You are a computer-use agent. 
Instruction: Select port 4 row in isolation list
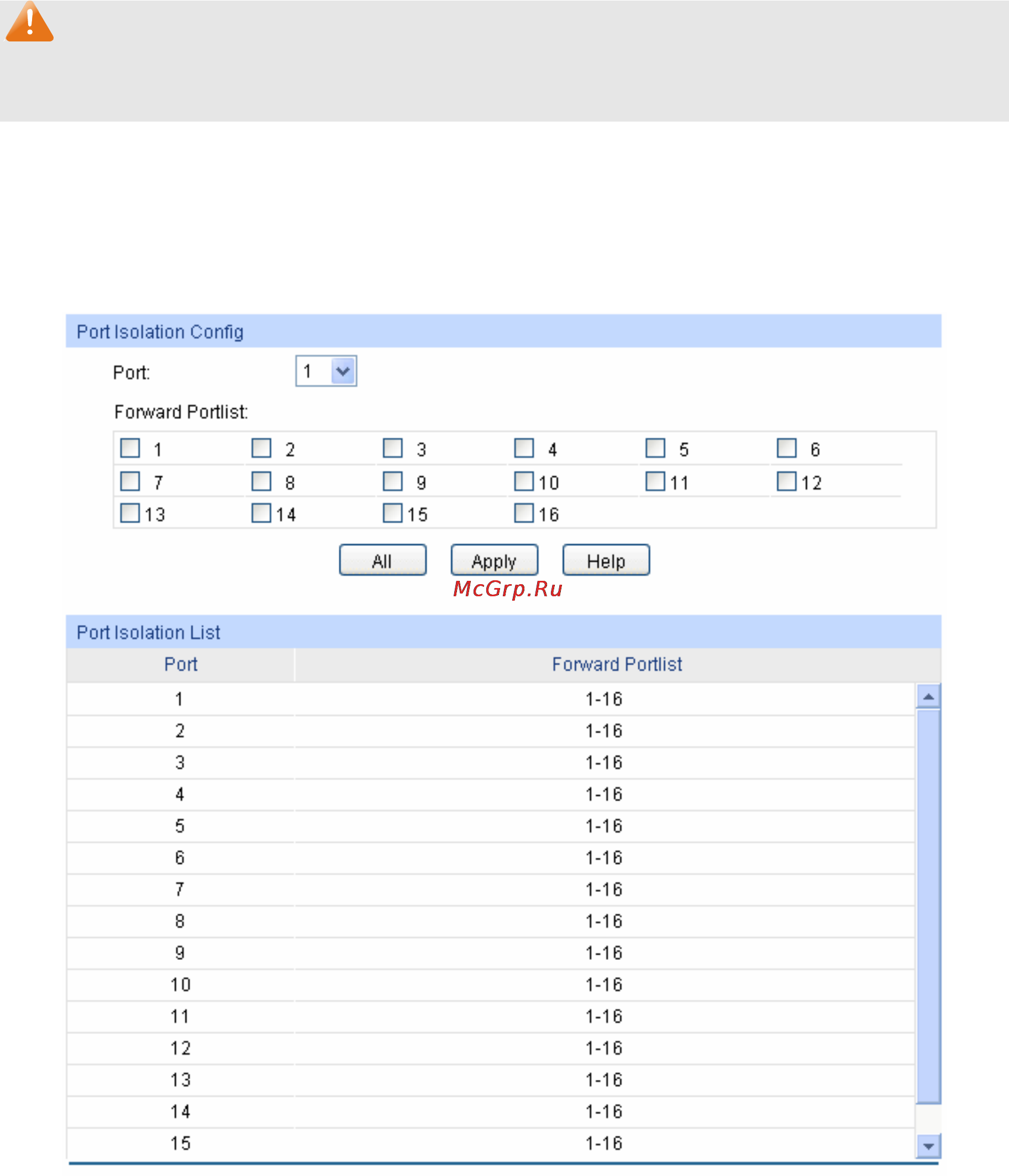(491, 795)
